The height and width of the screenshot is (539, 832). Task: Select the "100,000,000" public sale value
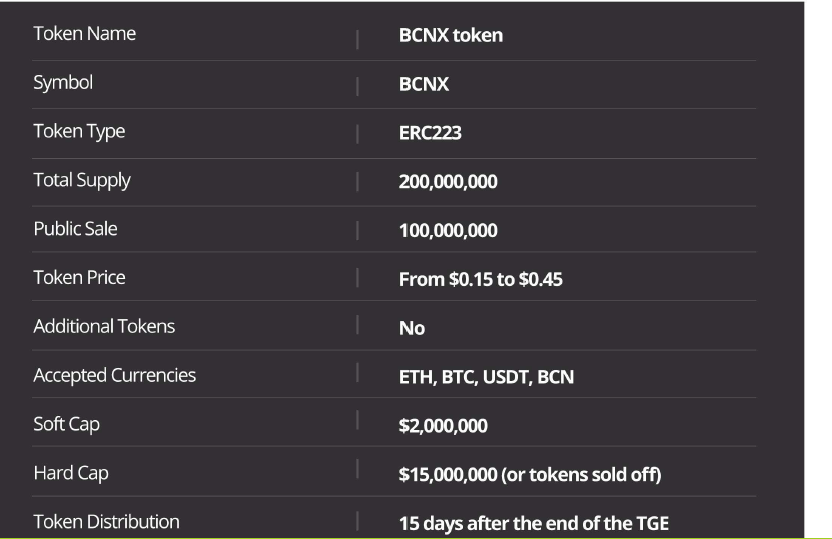[x=448, y=231]
